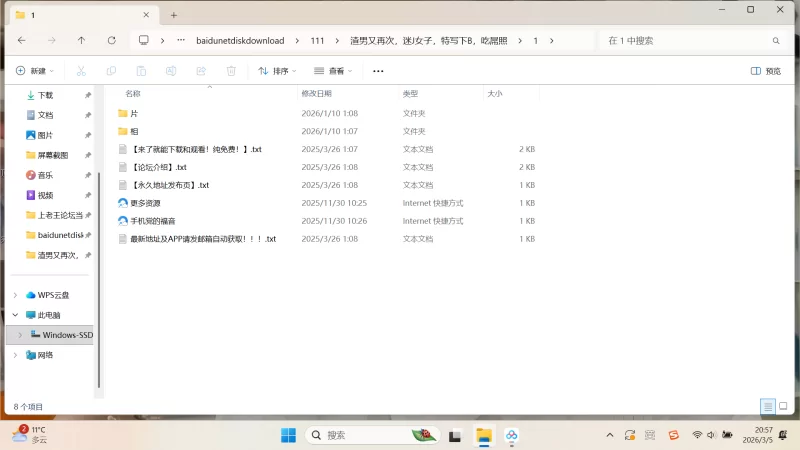Expand the WPS云盘 tree node

tap(15, 295)
